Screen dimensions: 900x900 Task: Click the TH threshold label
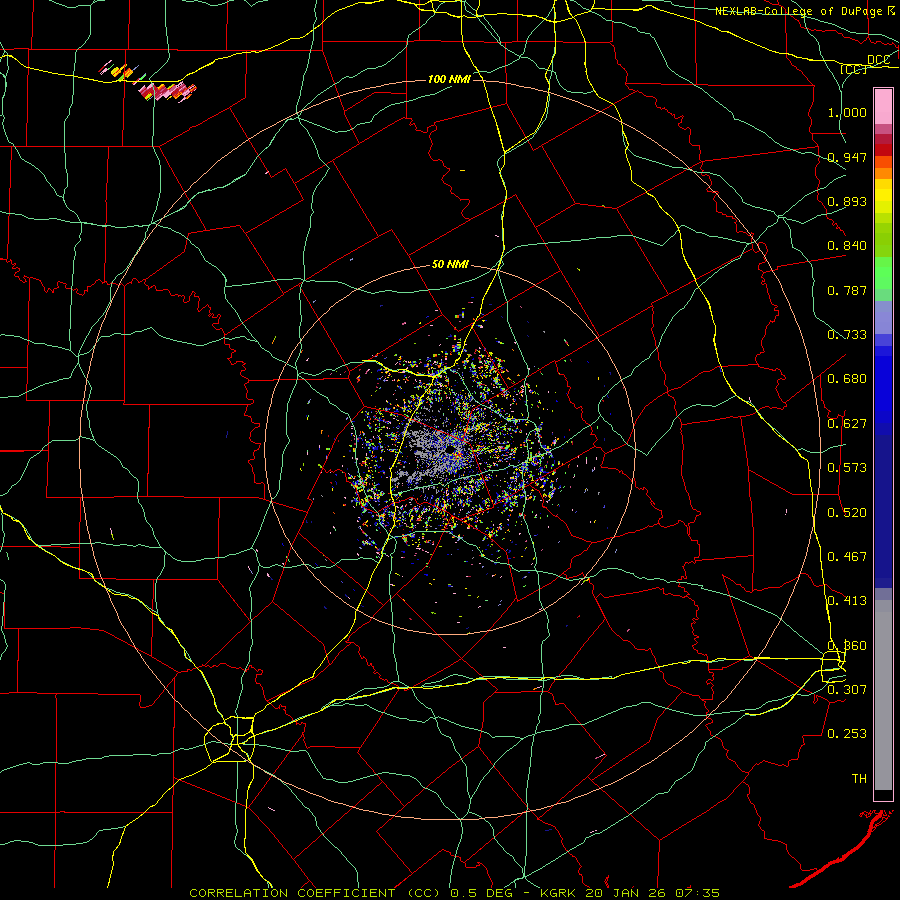tap(859, 779)
